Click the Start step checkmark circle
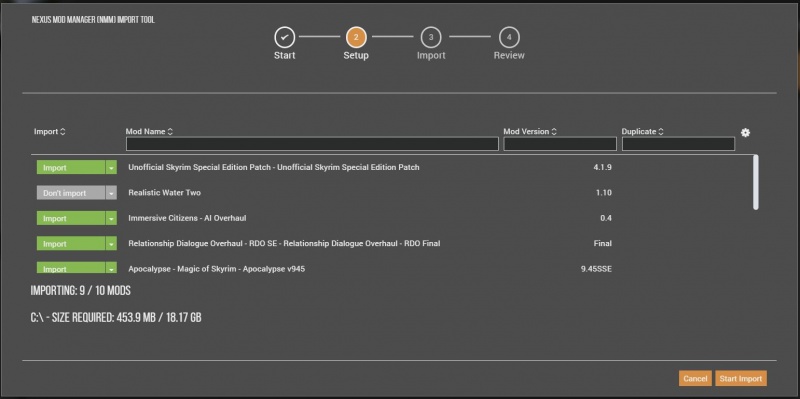The height and width of the screenshot is (399, 800). click(284, 37)
